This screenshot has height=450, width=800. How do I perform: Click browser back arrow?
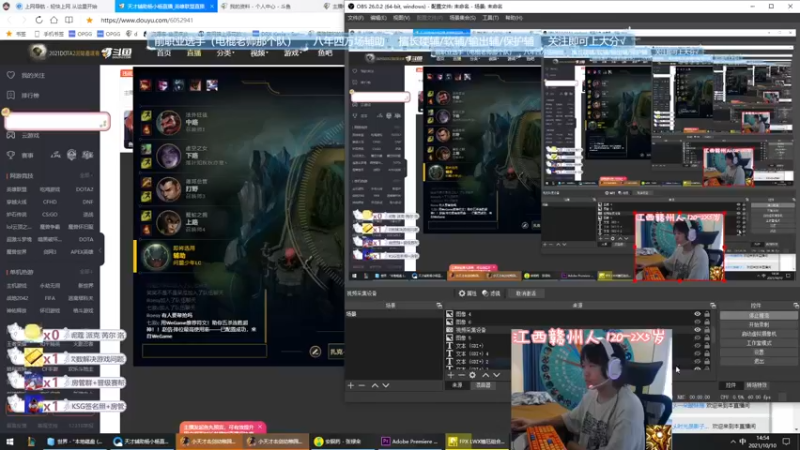pos(9,20)
